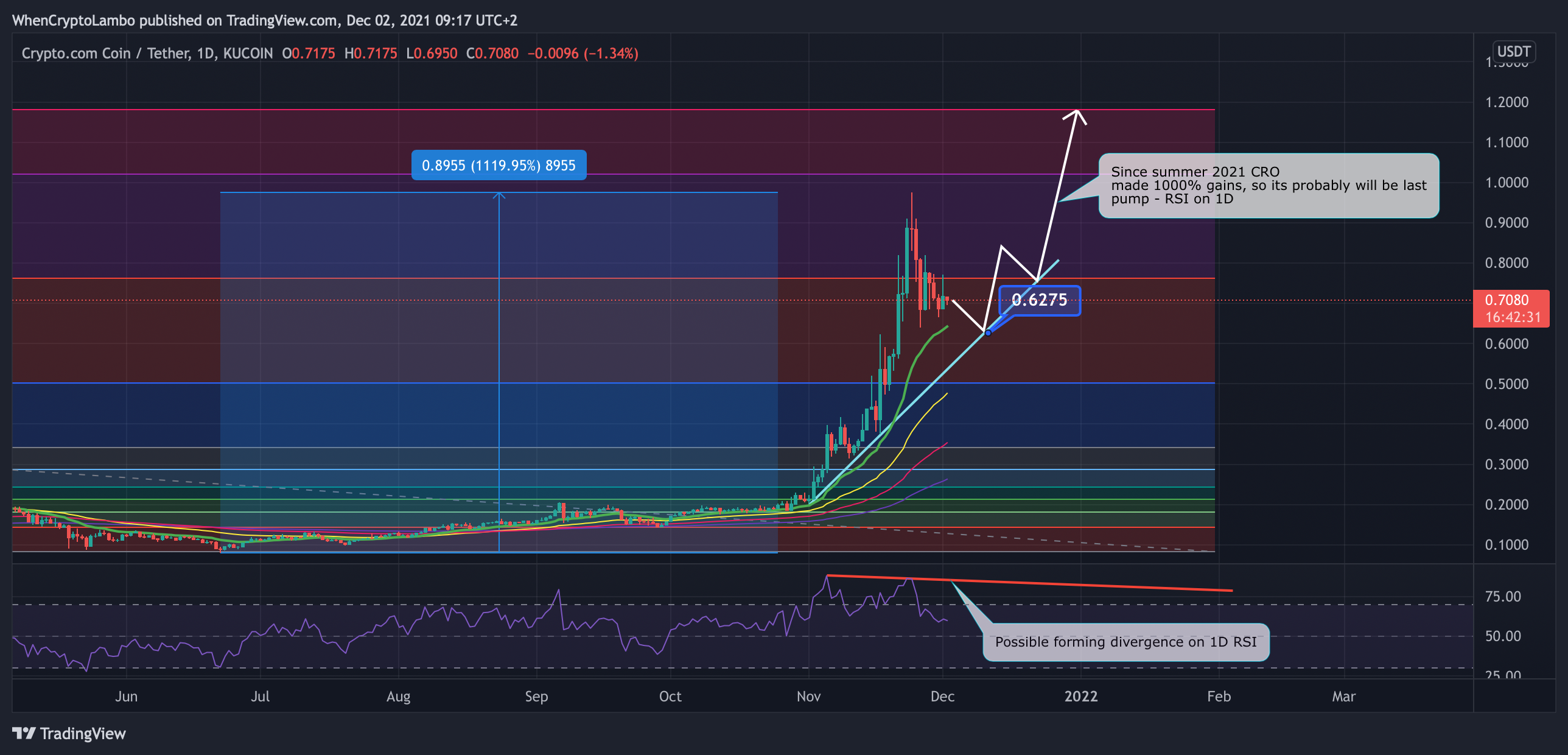
Task: Click the 'Possible forming divergence on 1D RSI' callout
Action: click(1125, 642)
